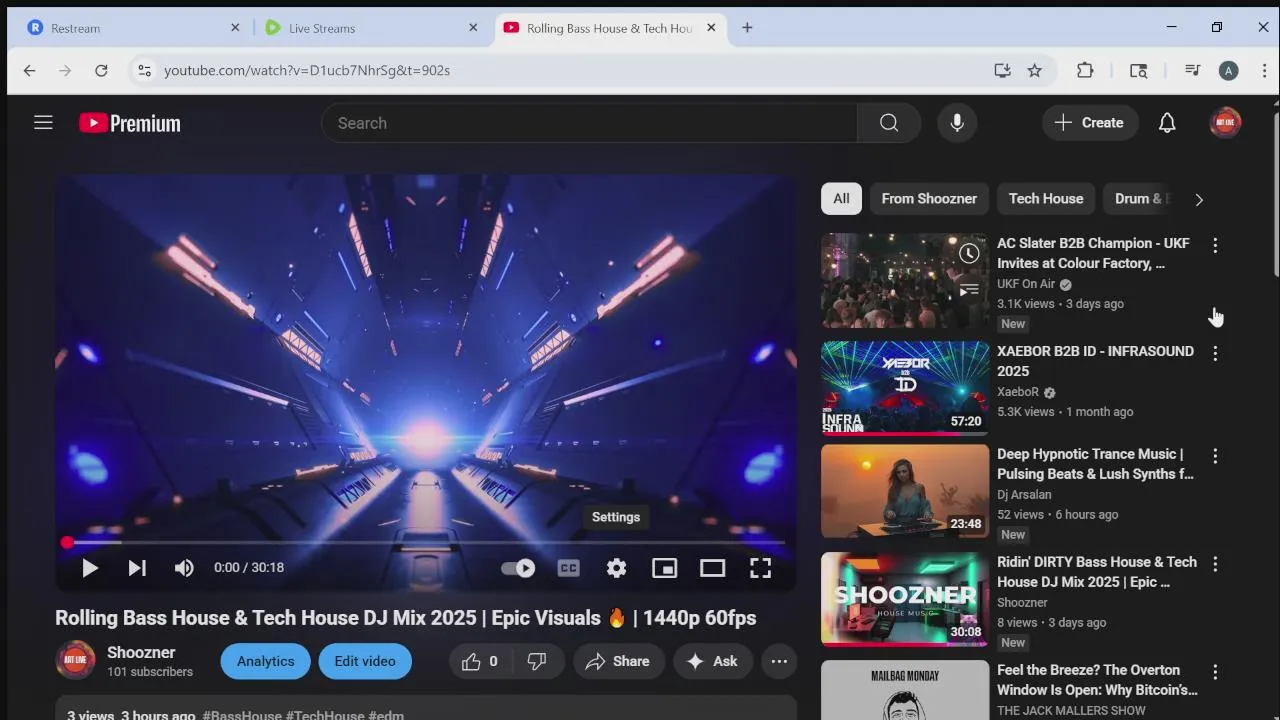Open the media control icon in Chrome toolbar
Image resolution: width=1280 pixels, height=720 pixels.
1192,70
